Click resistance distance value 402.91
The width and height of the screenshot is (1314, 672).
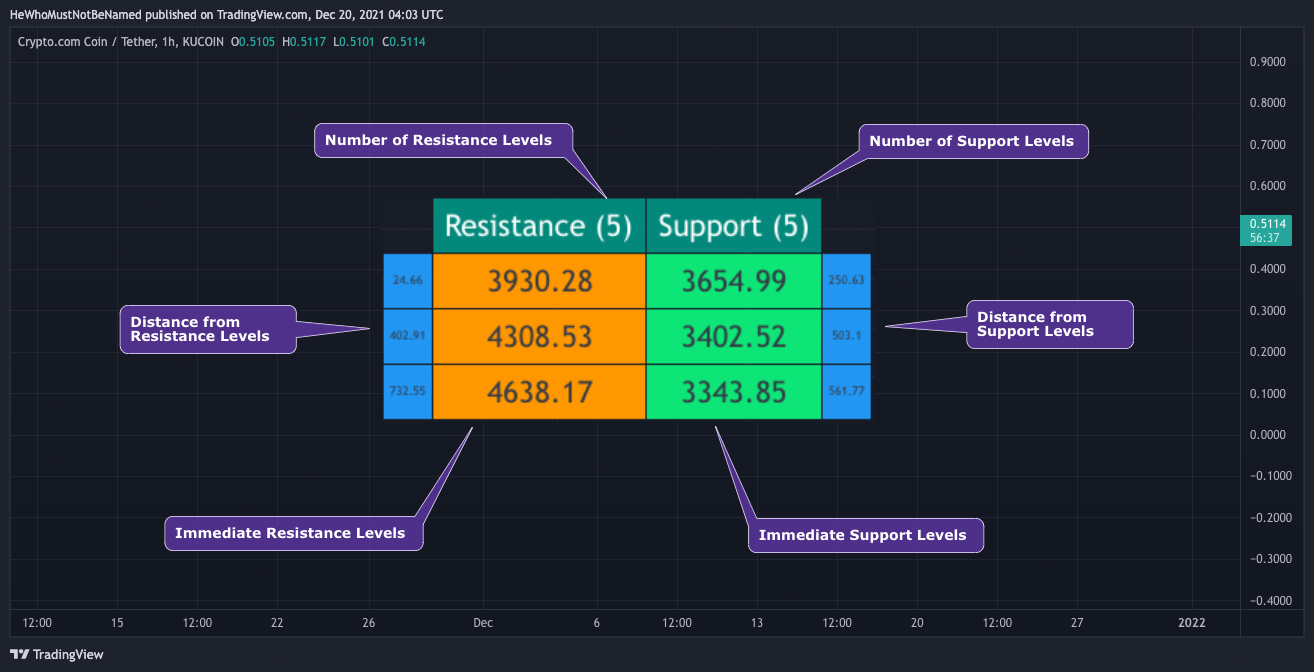tap(408, 336)
